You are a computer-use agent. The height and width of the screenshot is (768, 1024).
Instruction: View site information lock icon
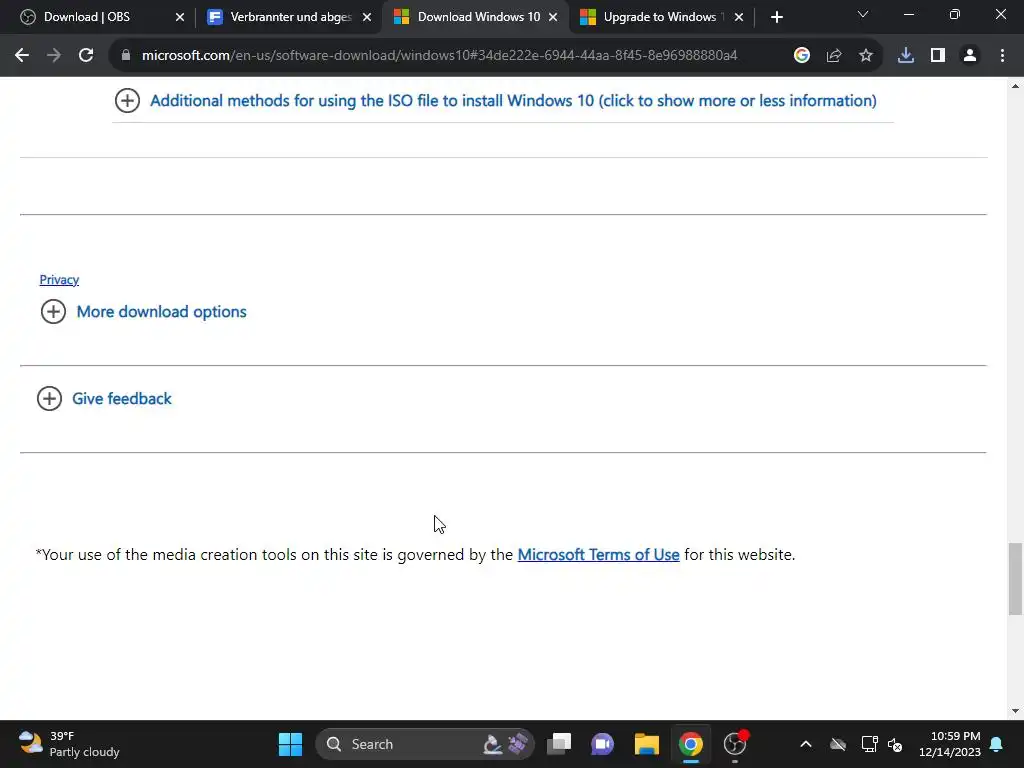126,56
